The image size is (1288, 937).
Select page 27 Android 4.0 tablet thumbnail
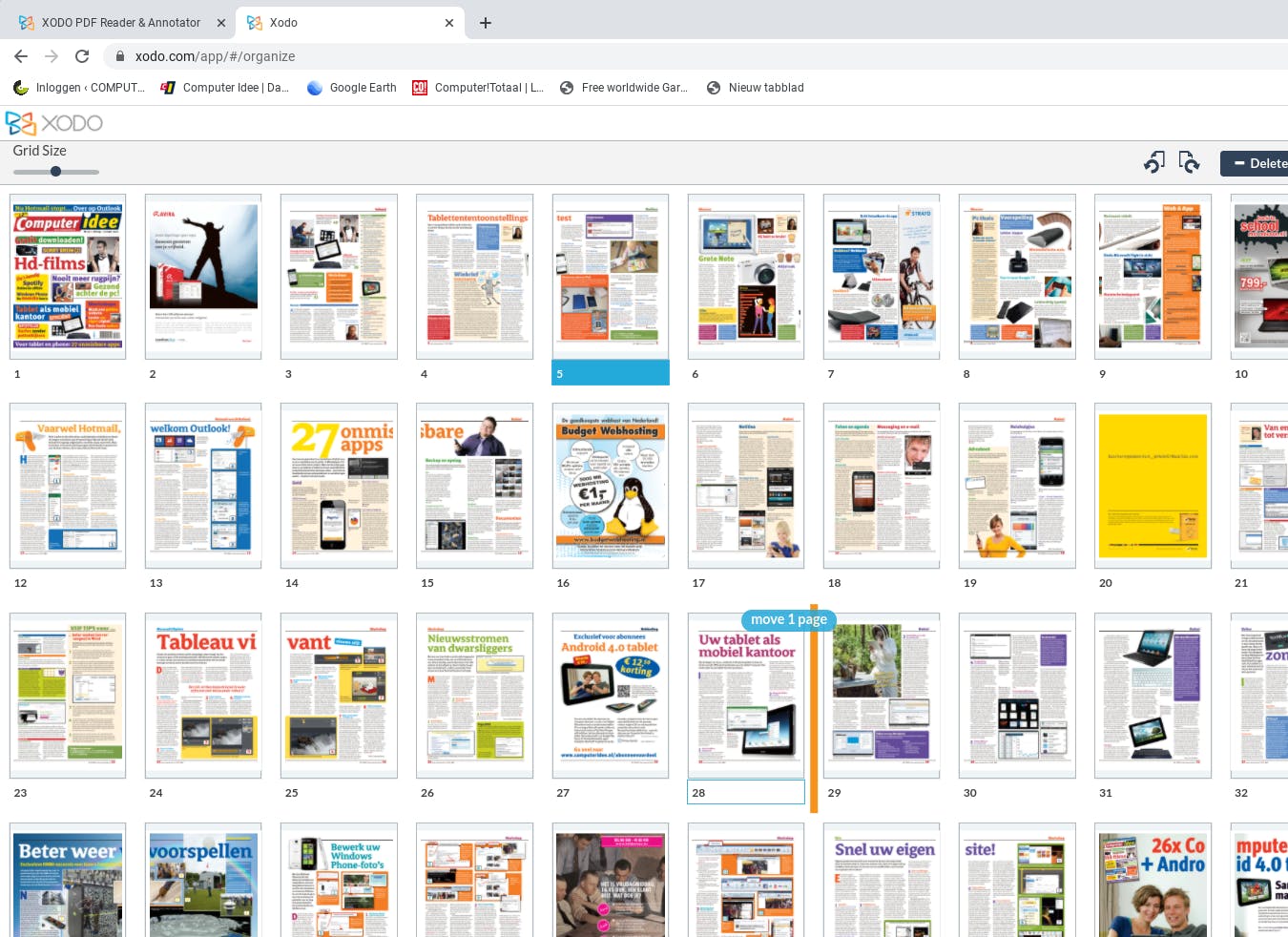(x=611, y=696)
